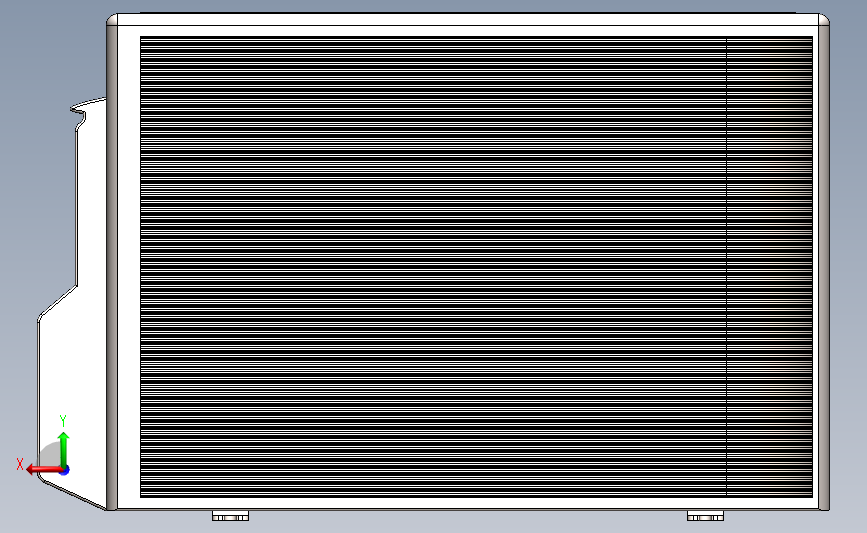Click the green Y axis arrow of triad

click(x=64, y=451)
